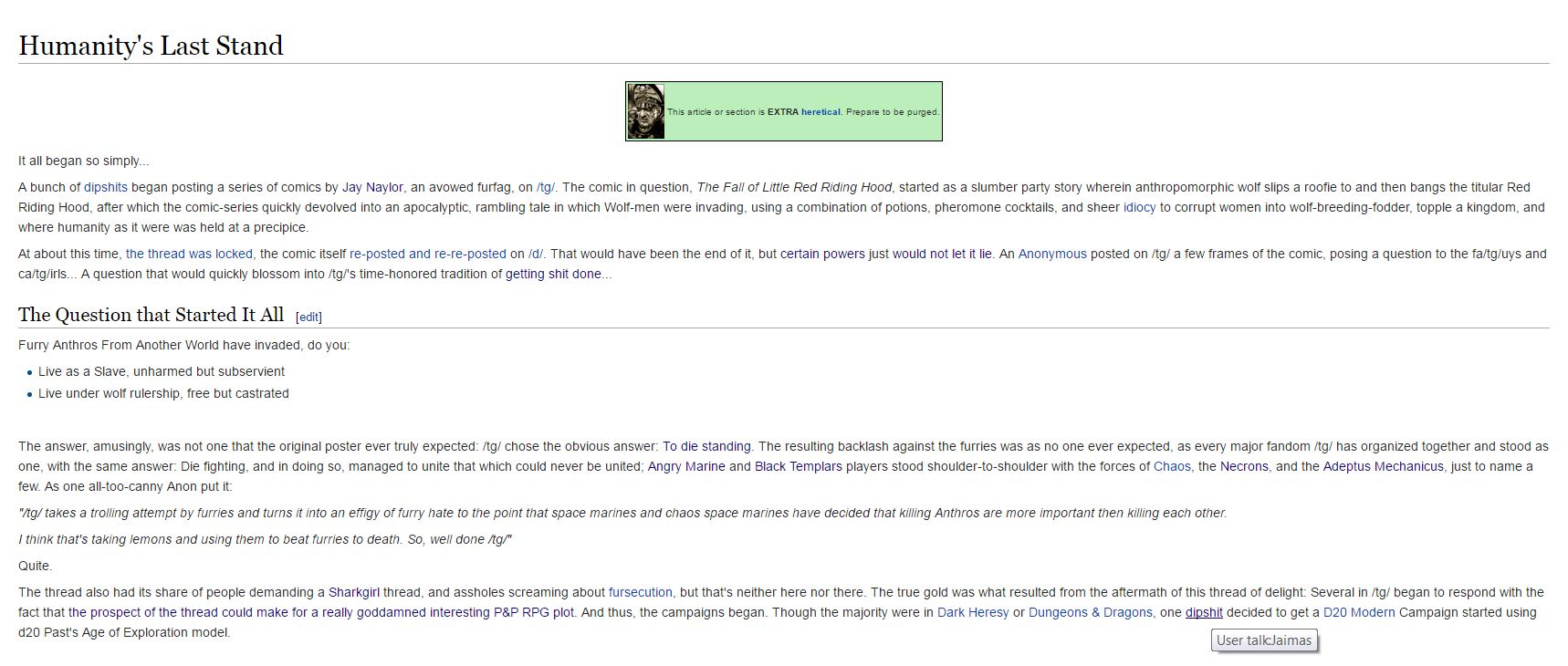Image resolution: width=1568 pixels, height=666 pixels.
Task: Click the 'It all began so simply...' line
Action: click(83, 161)
